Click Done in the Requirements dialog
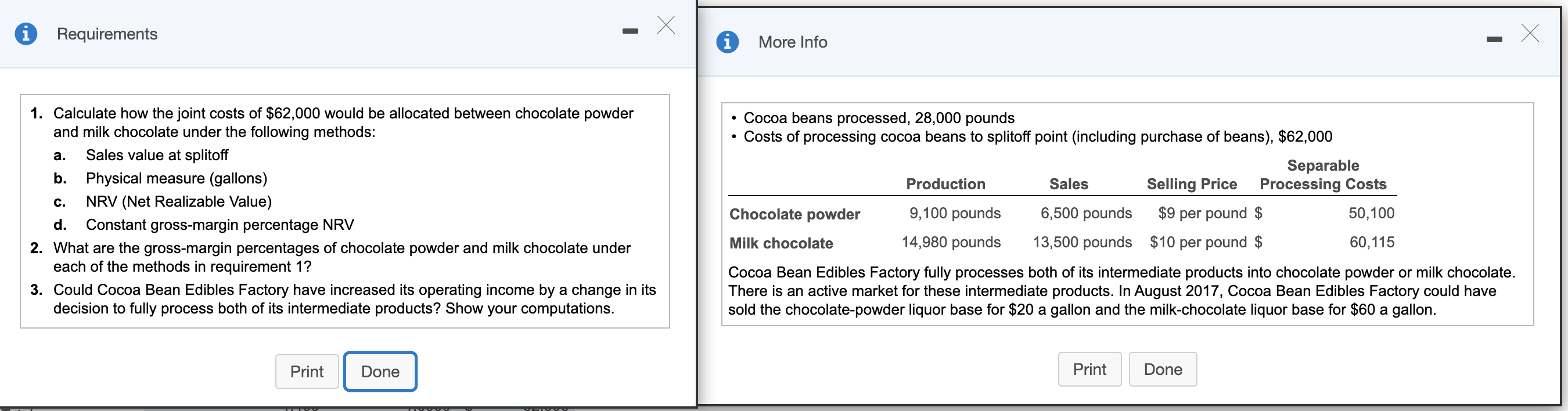This screenshot has height=411, width=1568. [x=380, y=372]
